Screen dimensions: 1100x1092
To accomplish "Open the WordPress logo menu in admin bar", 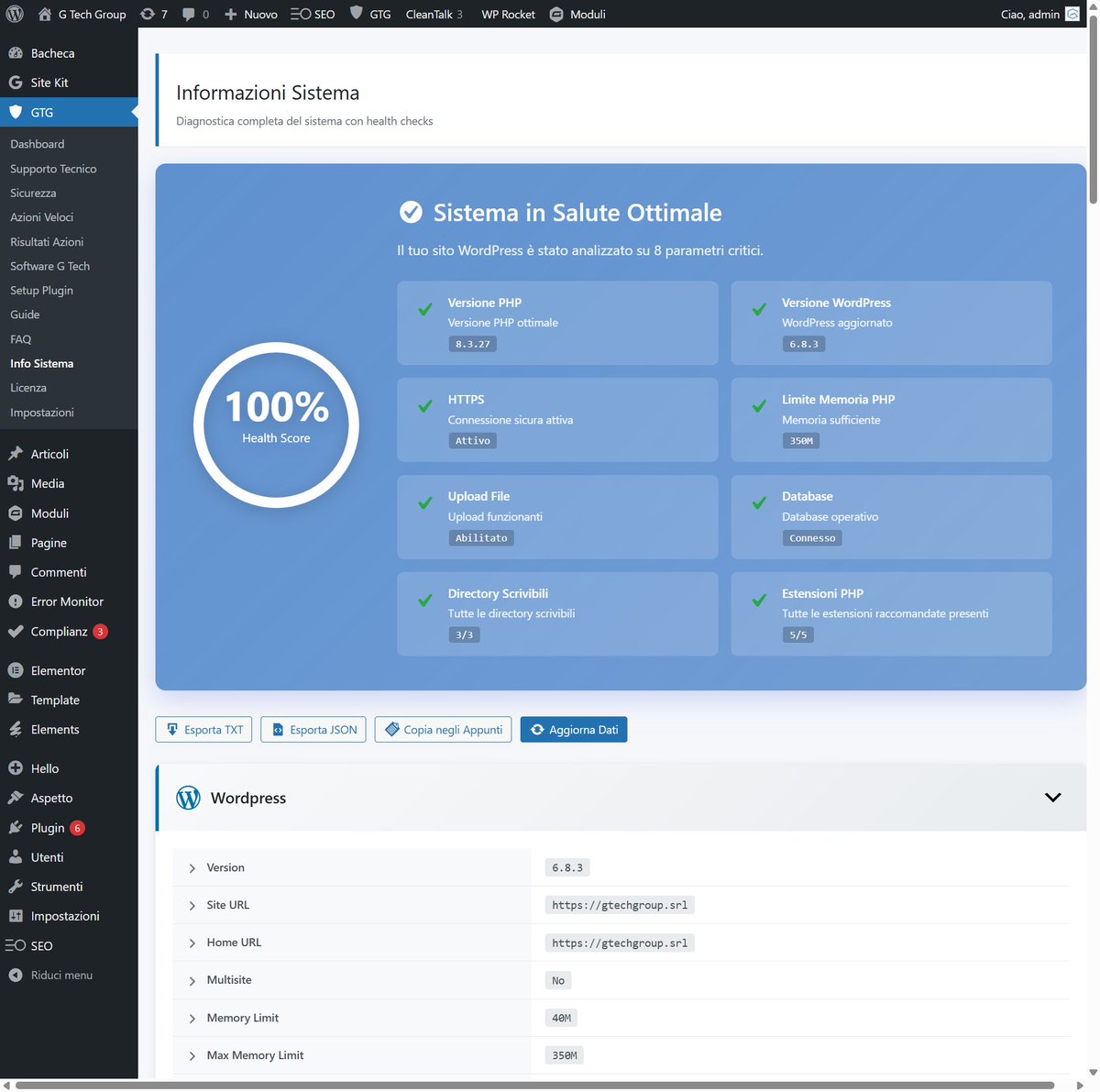I will click(x=14, y=14).
